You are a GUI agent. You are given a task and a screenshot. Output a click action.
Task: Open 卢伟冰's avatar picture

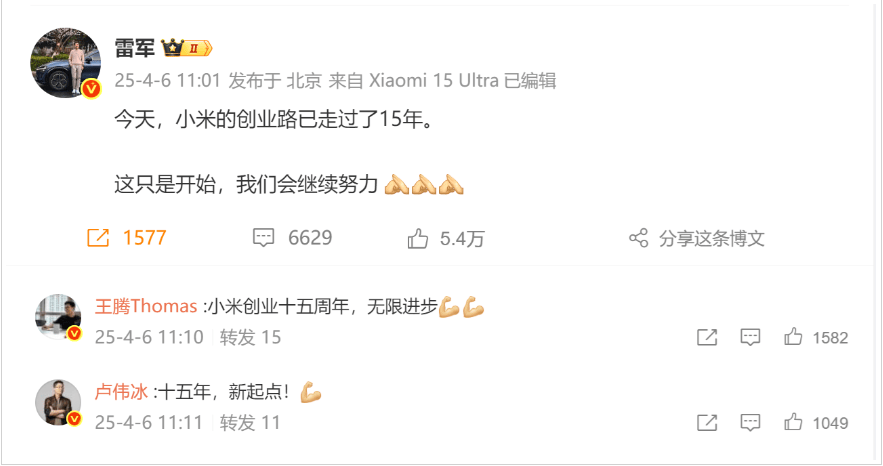[x=58, y=402]
